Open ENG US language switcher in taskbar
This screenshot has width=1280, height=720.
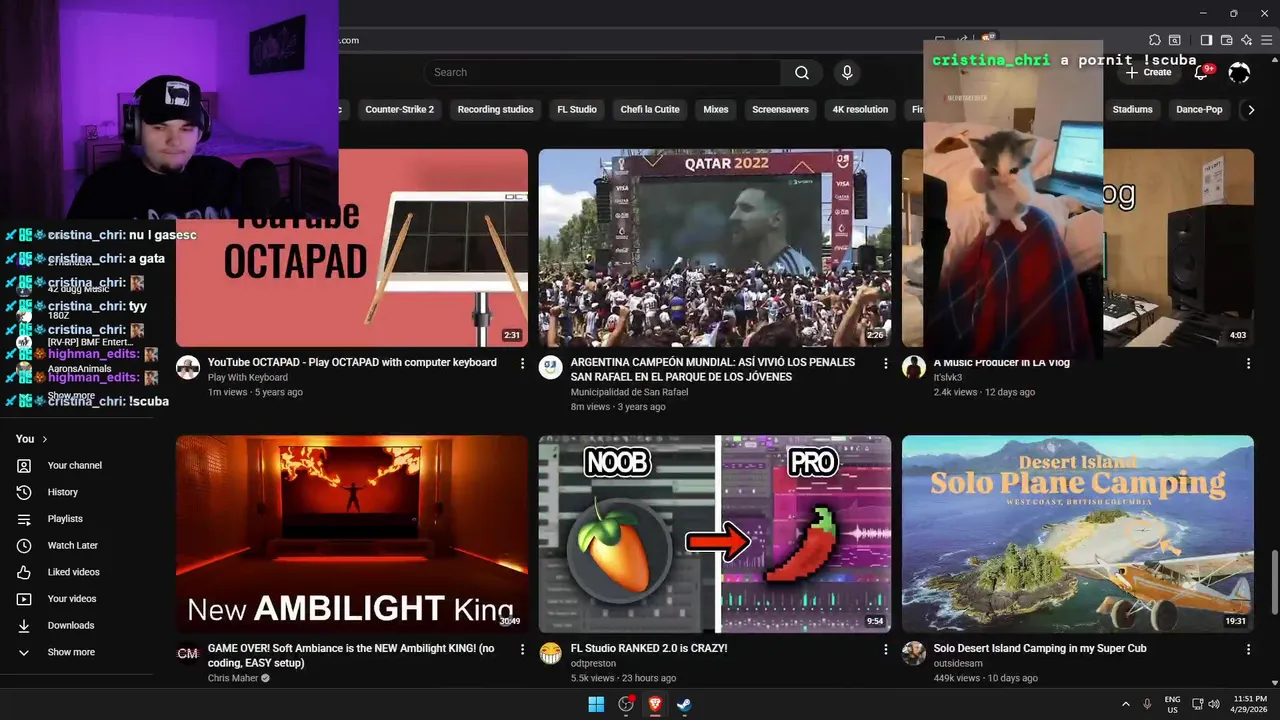click(1172, 704)
